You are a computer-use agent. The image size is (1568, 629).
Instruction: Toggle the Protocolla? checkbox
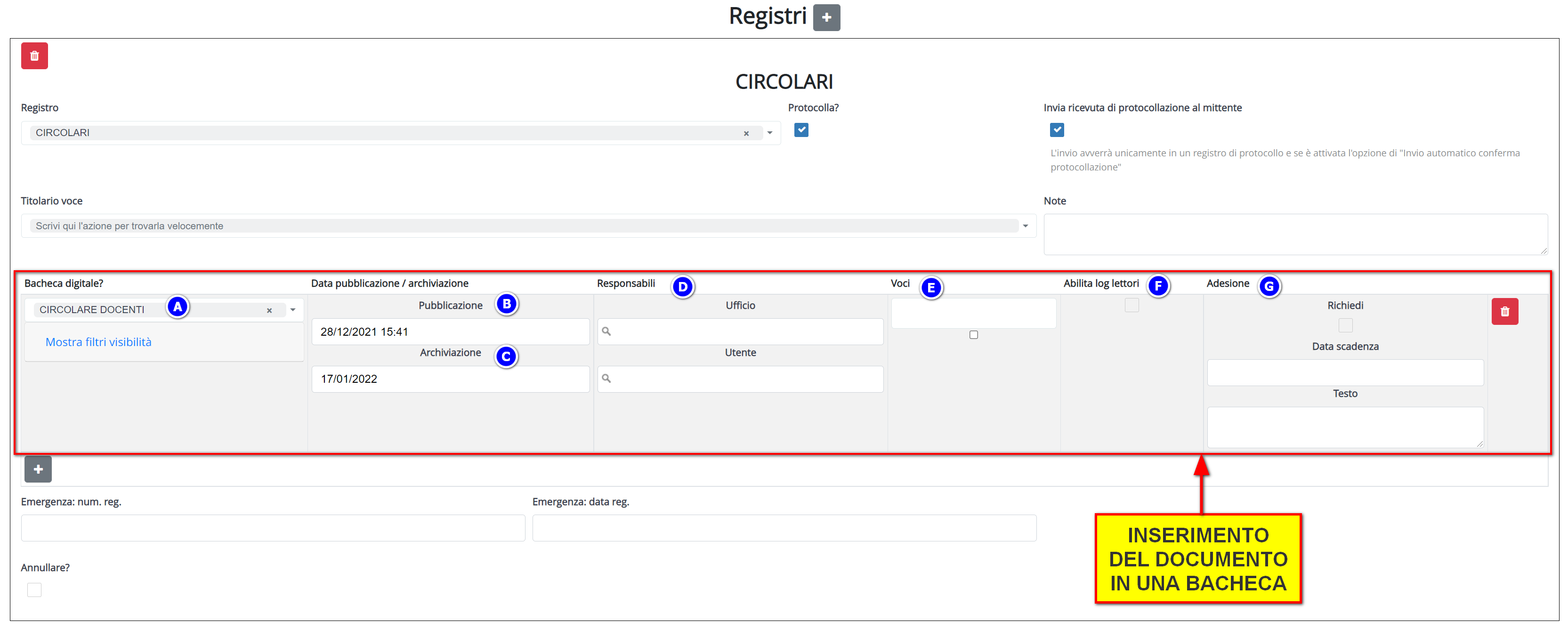[x=801, y=129]
